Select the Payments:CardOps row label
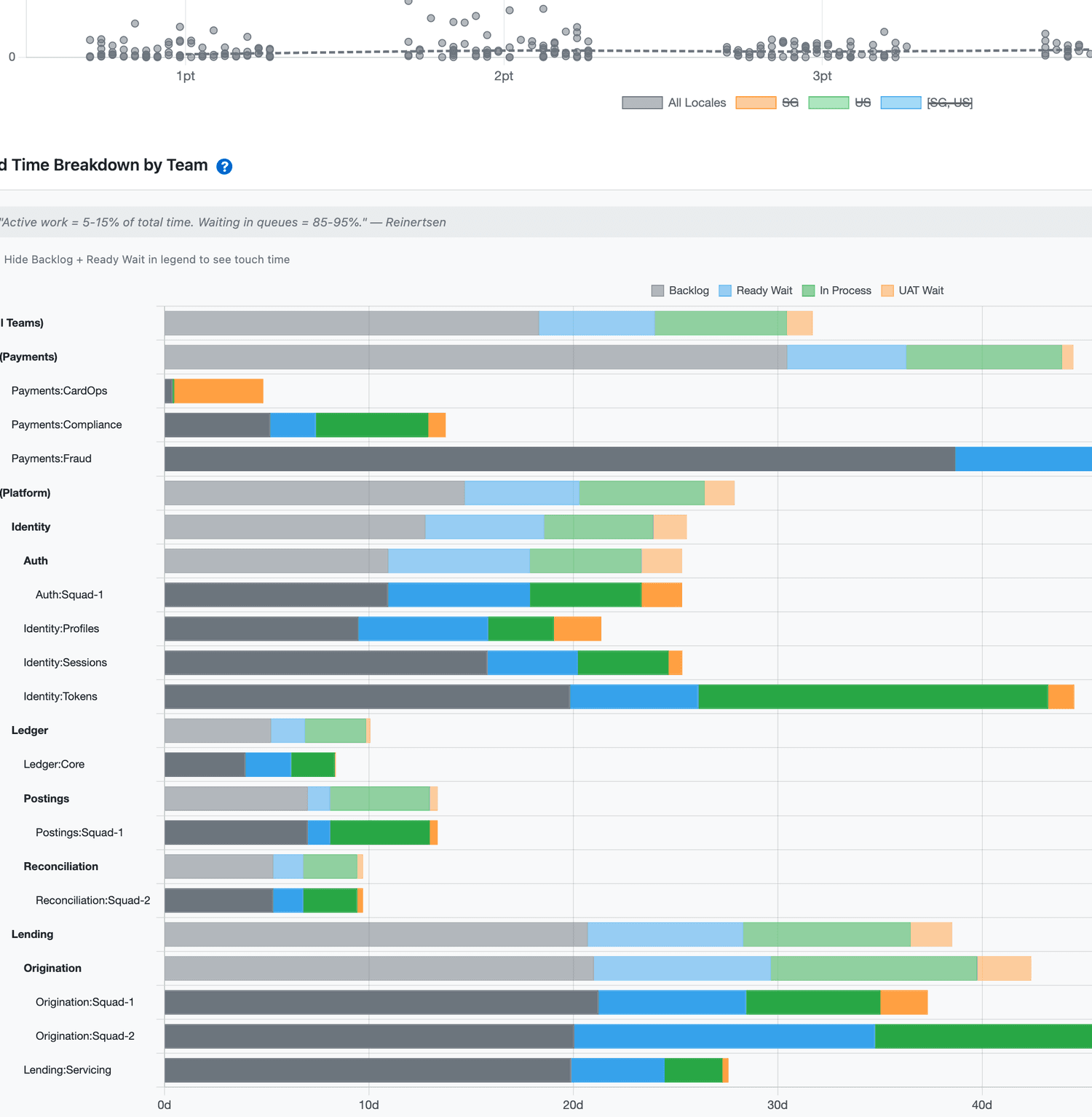The height and width of the screenshot is (1117, 1092). [x=59, y=391]
